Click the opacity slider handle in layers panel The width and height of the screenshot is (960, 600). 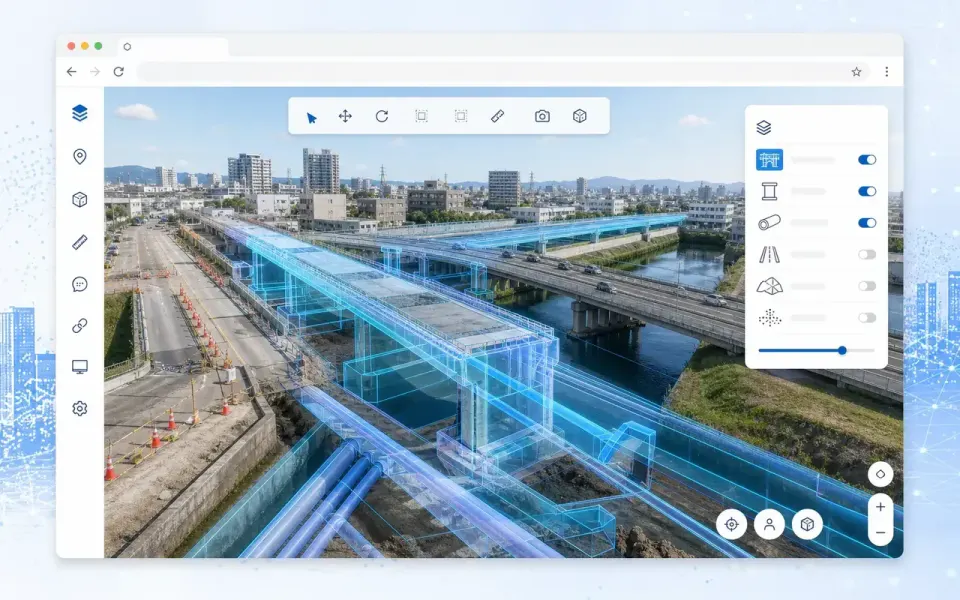click(x=842, y=350)
